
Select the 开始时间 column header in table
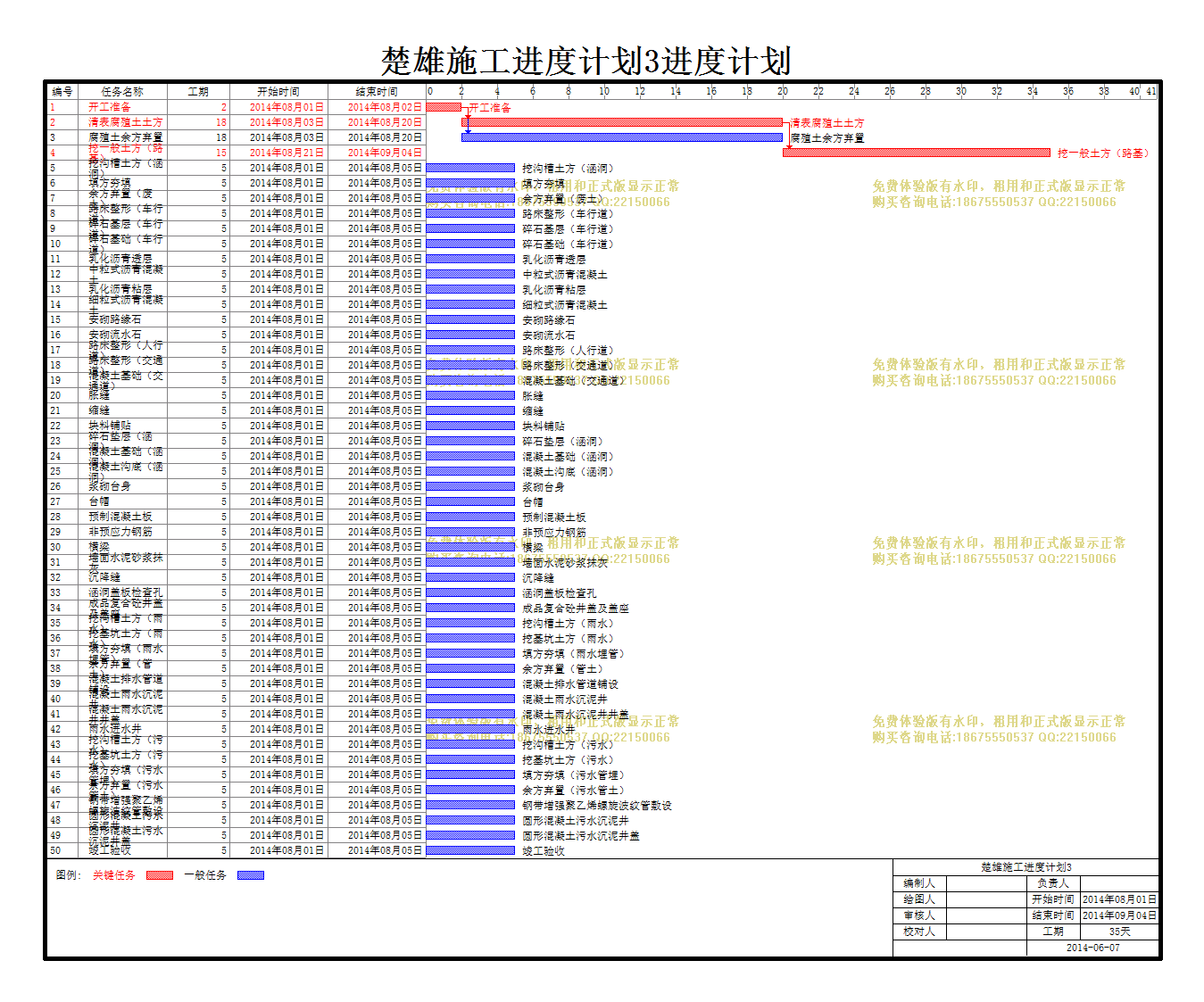[x=278, y=91]
